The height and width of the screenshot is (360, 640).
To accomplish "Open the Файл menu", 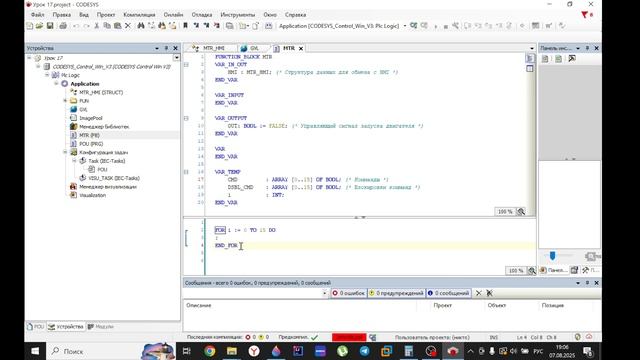I will (38, 15).
